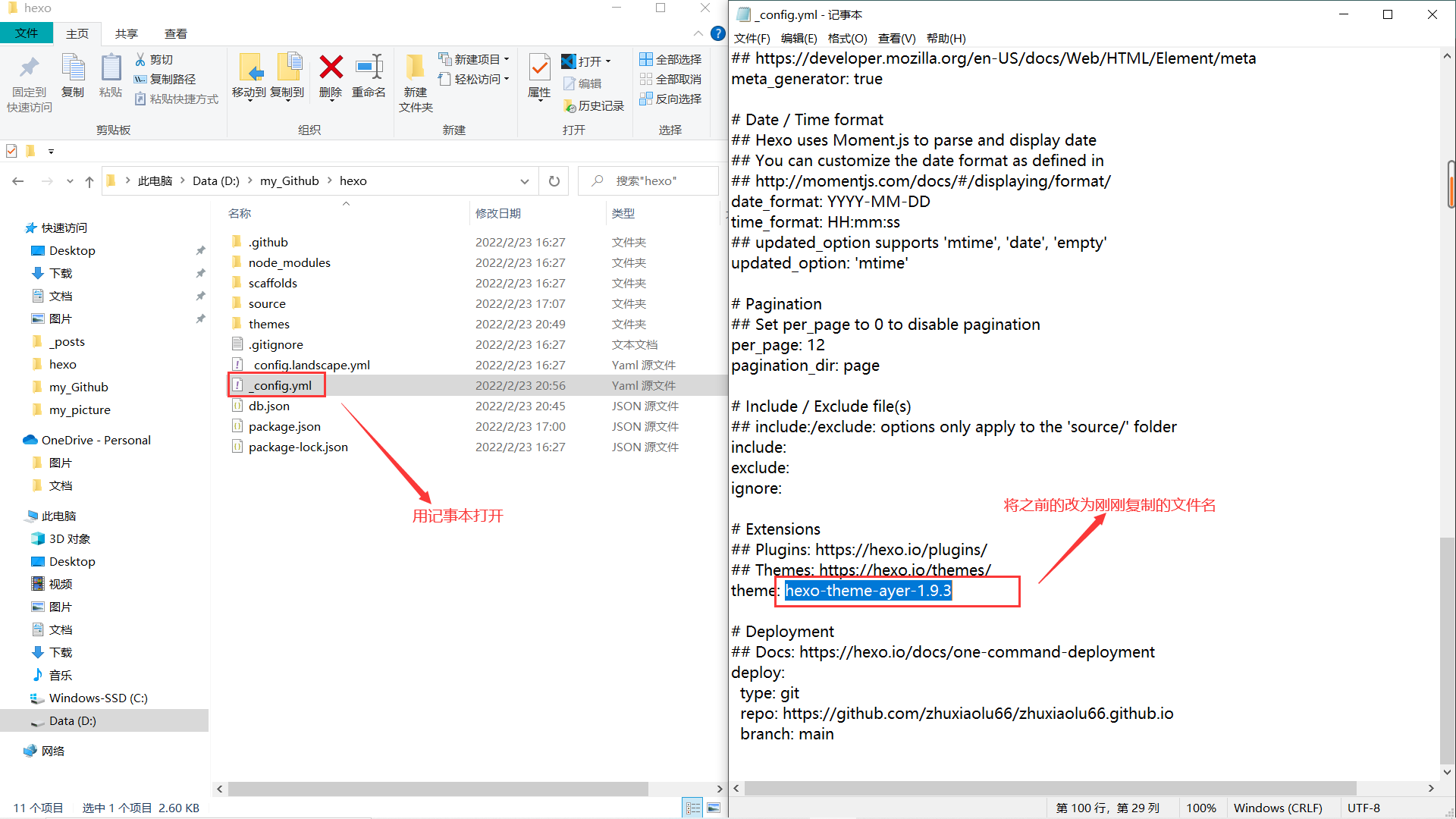Click Copy path (复制路径) button
Screen dimensions: 1456x819
point(165,79)
